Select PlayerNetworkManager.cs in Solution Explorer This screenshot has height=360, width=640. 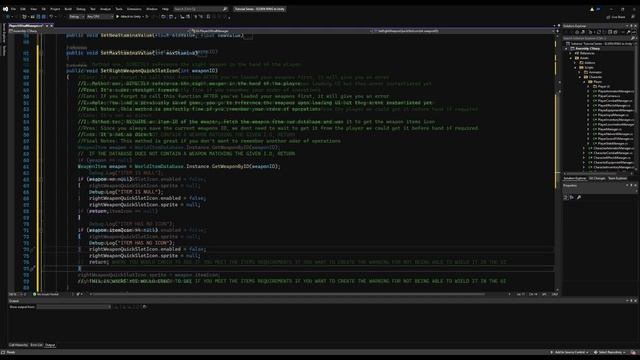[612, 134]
